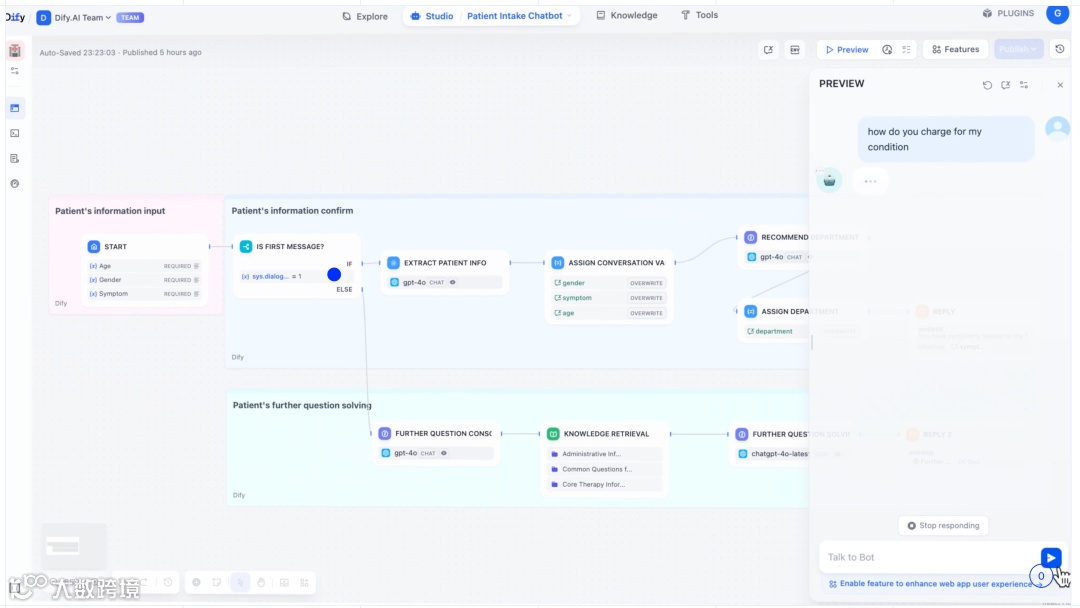Open the Features button
This screenshot has height=608, width=1080.
pyautogui.click(x=955, y=50)
